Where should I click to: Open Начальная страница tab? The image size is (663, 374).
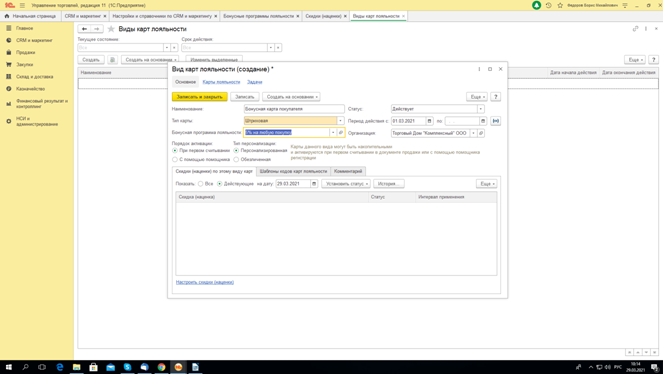(30, 16)
